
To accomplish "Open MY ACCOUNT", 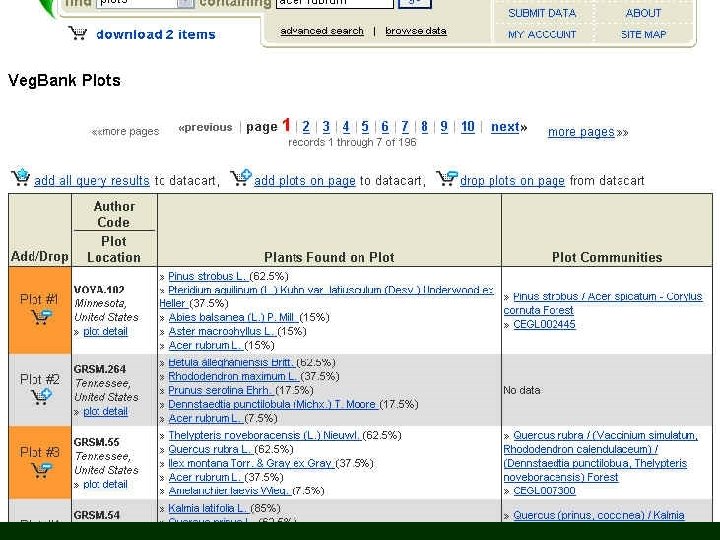I will pos(542,34).
